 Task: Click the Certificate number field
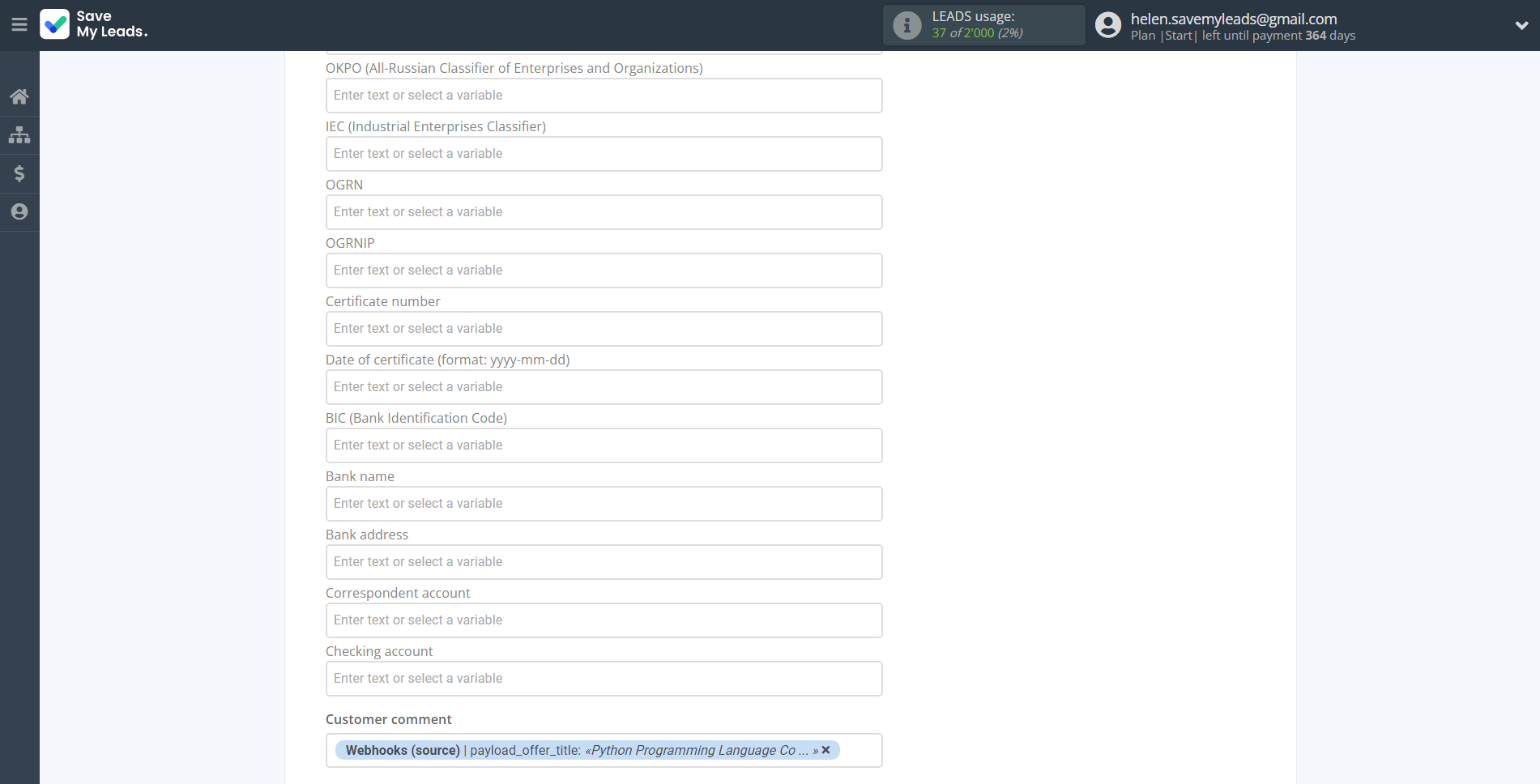604,329
